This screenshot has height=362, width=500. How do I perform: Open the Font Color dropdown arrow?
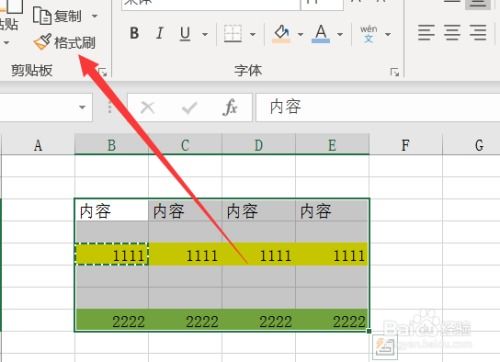click(340, 34)
